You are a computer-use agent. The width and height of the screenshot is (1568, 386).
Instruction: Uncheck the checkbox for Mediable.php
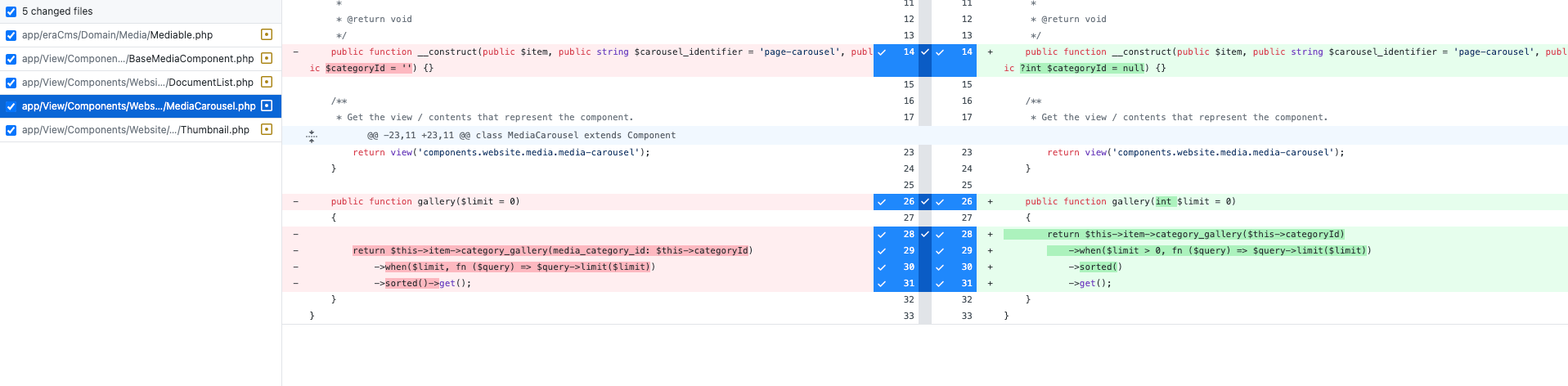11,35
